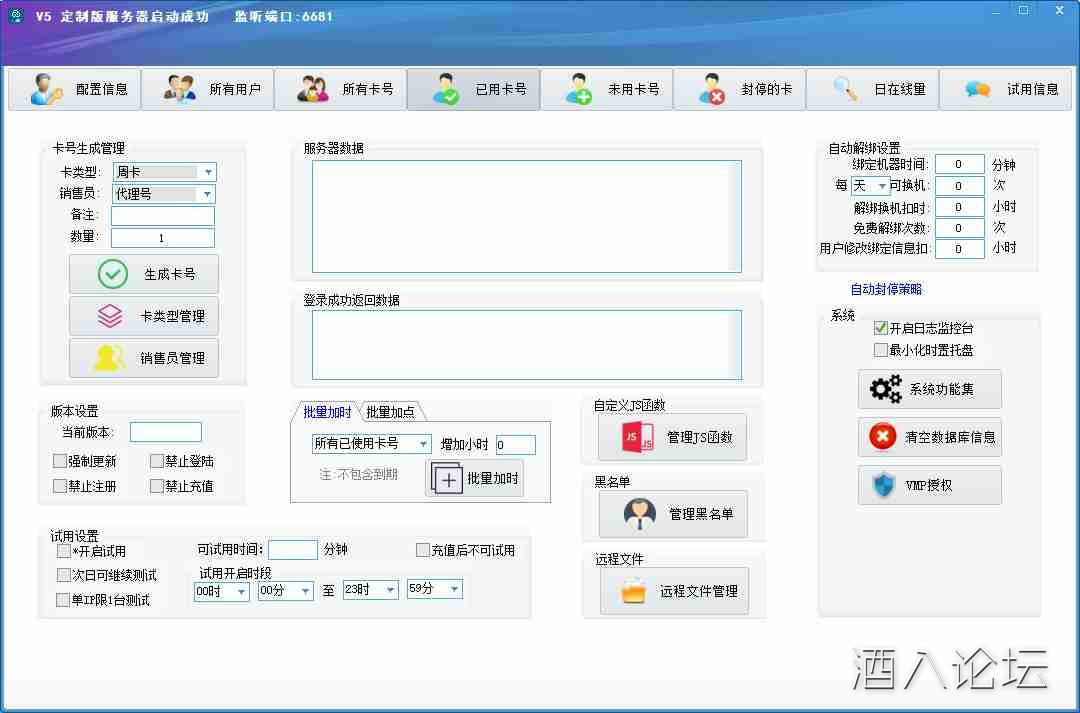
Task: Open the 自动封停策略 link
Action: 884,289
